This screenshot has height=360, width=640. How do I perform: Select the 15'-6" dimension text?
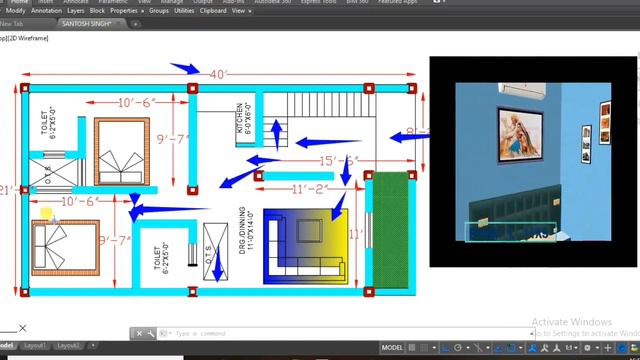coord(339,160)
